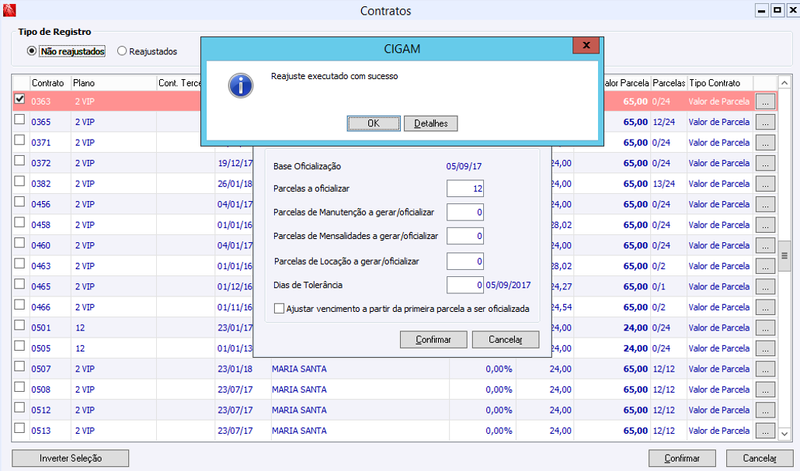This screenshot has height=471, width=800.
Task: Open ellipsis button for contract 0501
Action: click(x=765, y=328)
